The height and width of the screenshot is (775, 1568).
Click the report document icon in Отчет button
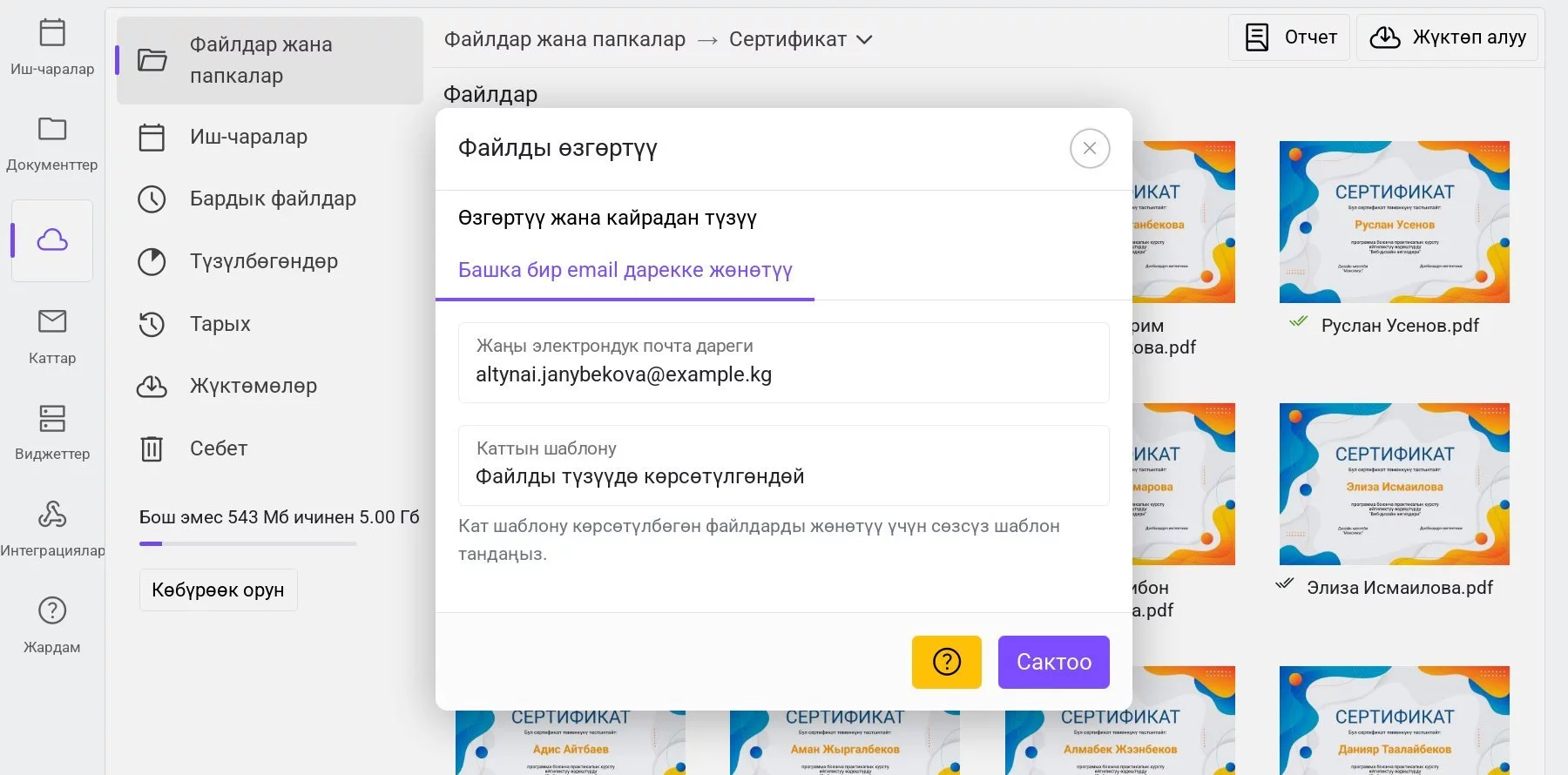[x=1257, y=37]
